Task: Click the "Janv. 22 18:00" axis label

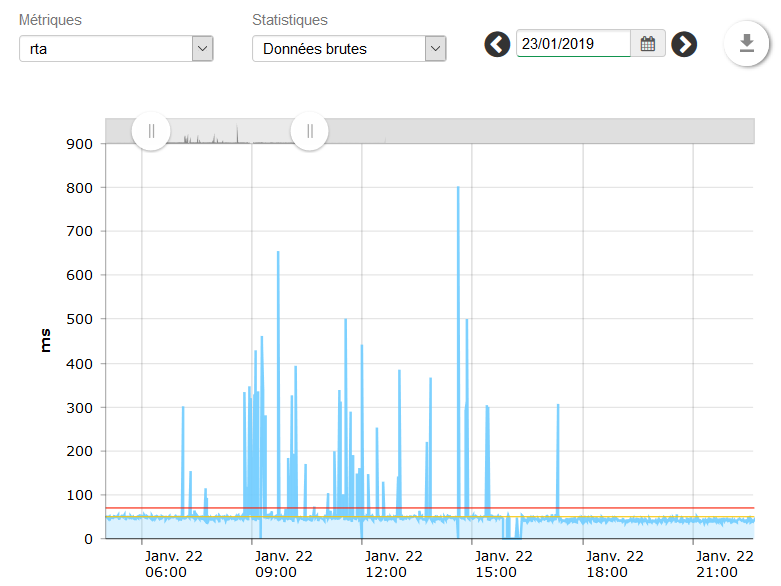Action: coord(614,564)
